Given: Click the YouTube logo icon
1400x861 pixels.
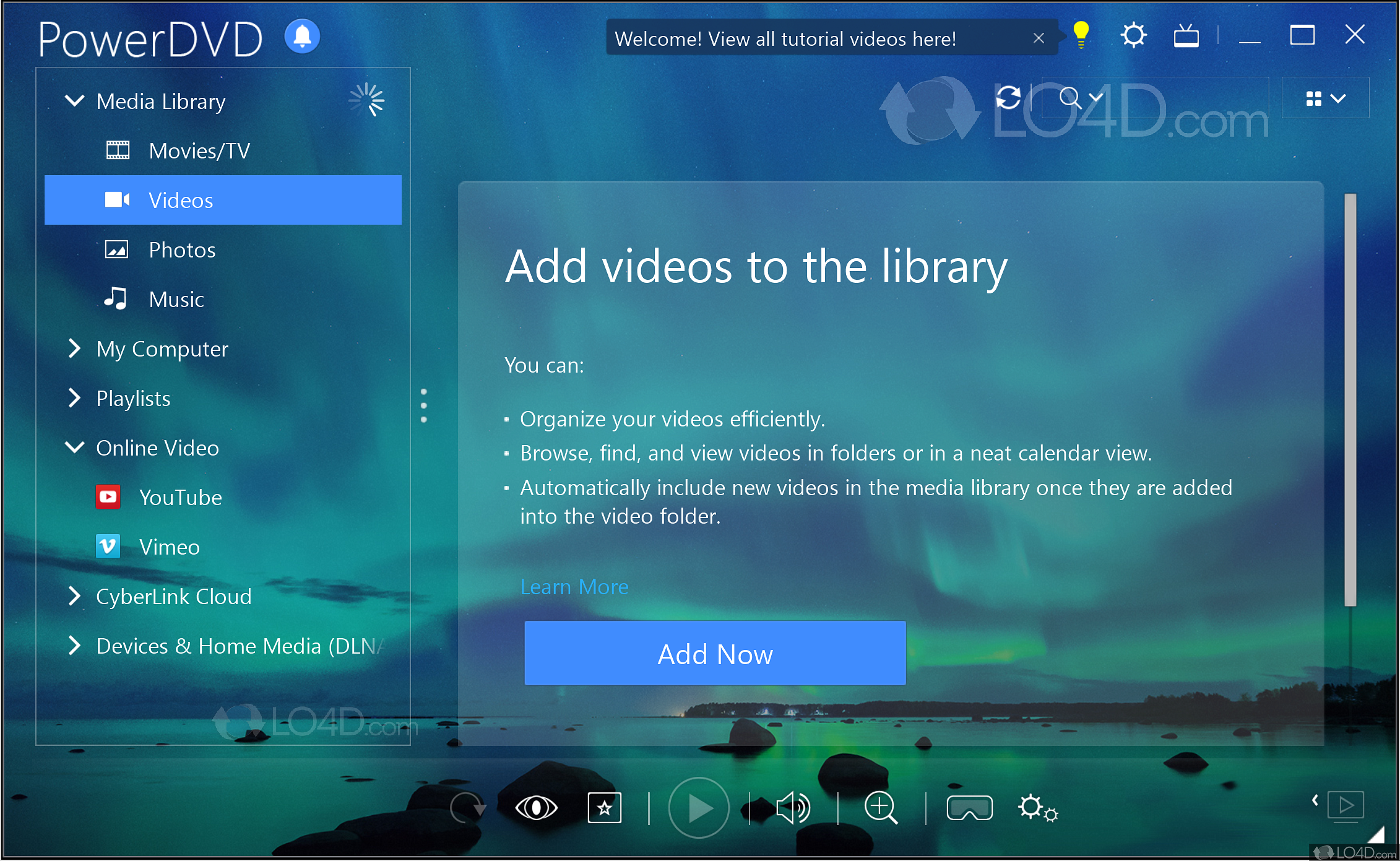Looking at the screenshot, I should [x=108, y=497].
